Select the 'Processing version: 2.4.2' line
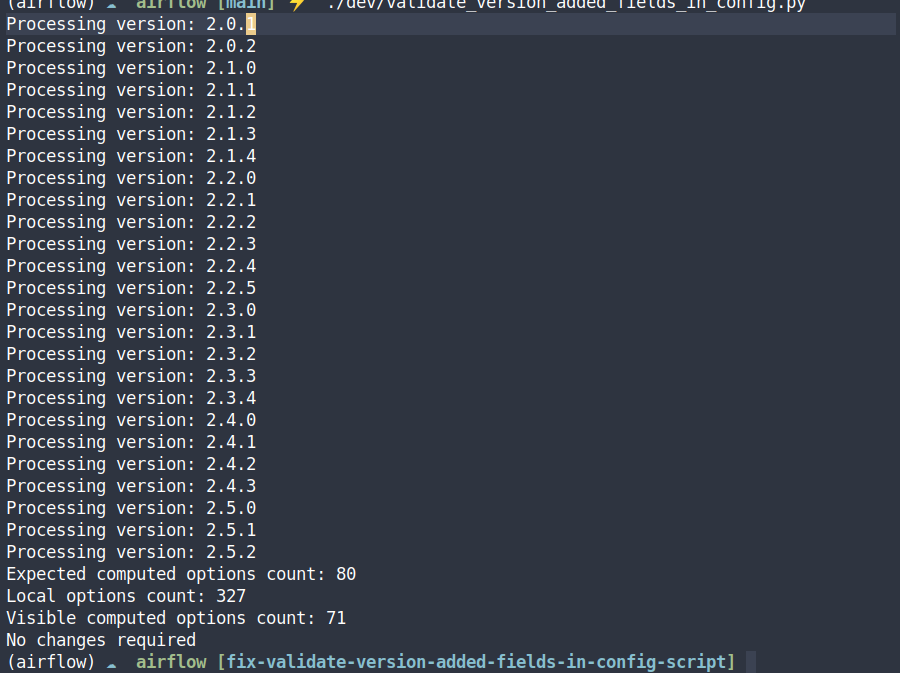The image size is (900, 673). 131,464
